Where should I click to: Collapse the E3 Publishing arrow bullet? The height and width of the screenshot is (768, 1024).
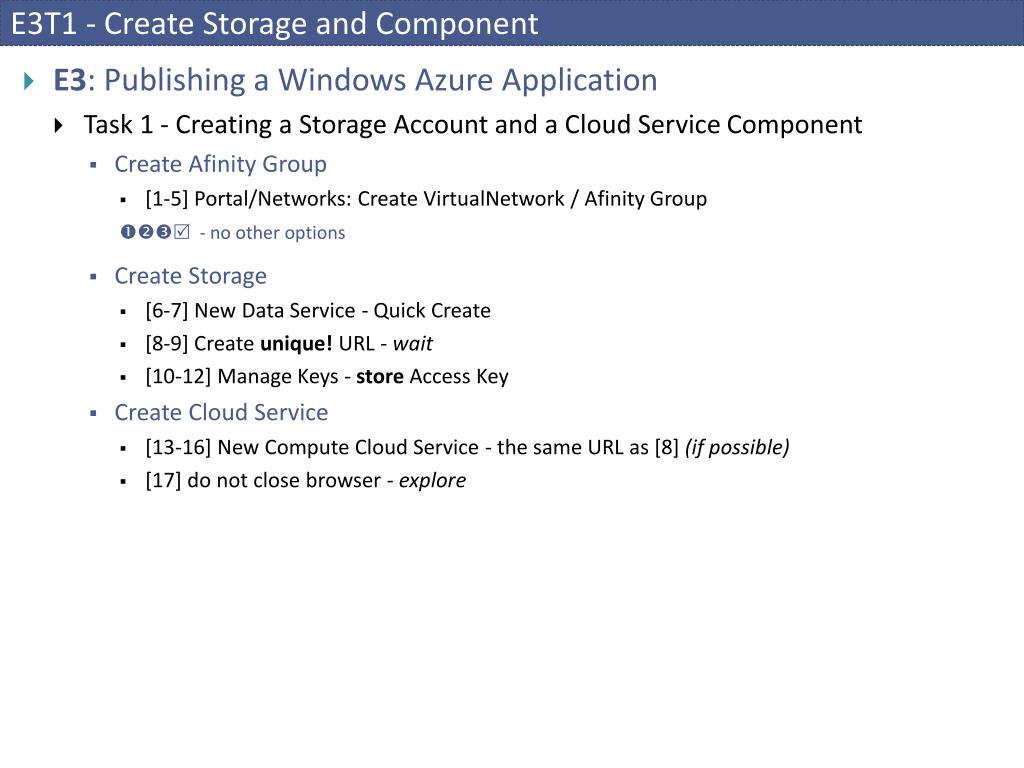[x=28, y=81]
